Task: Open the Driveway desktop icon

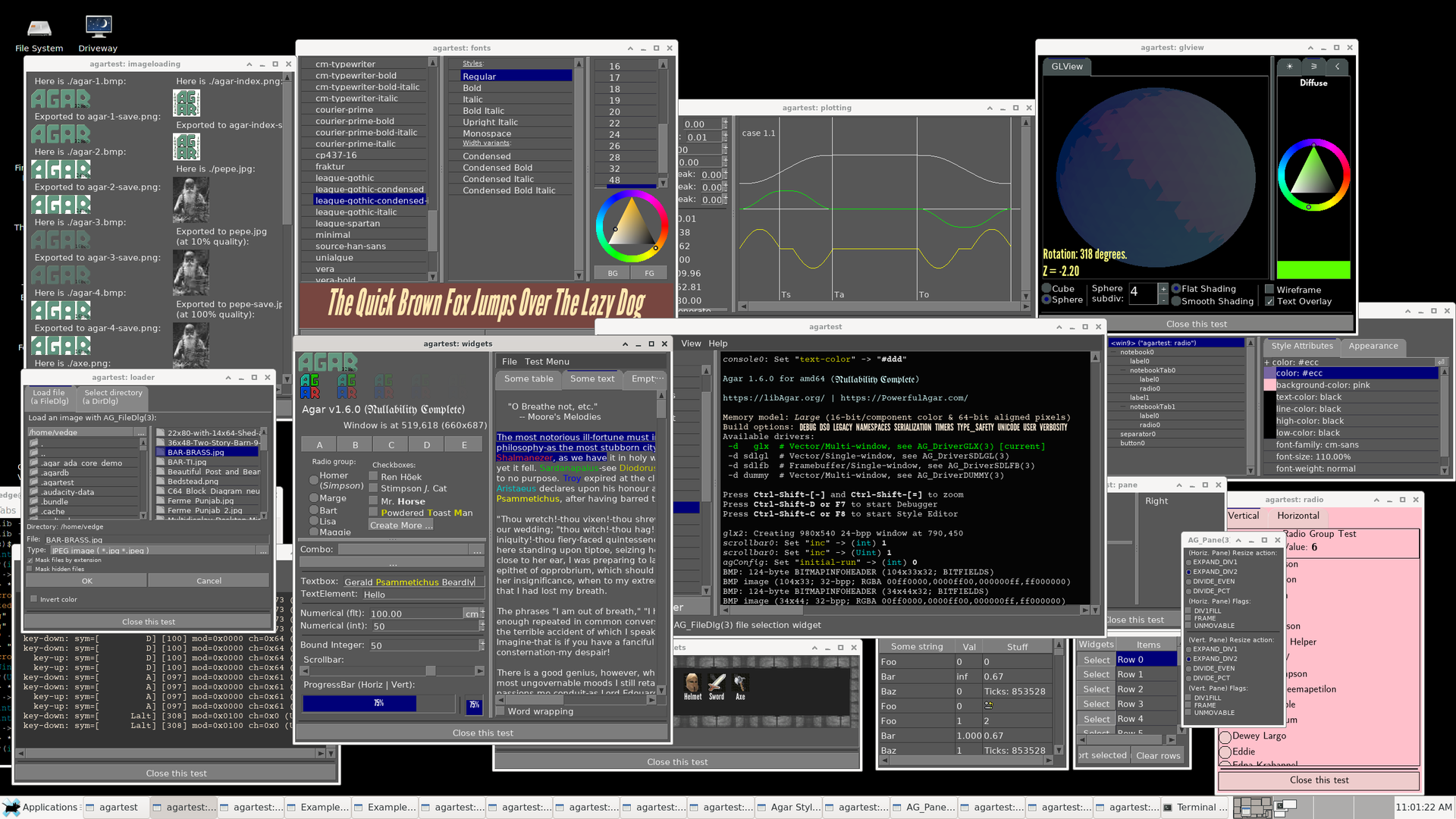Action: [x=98, y=27]
